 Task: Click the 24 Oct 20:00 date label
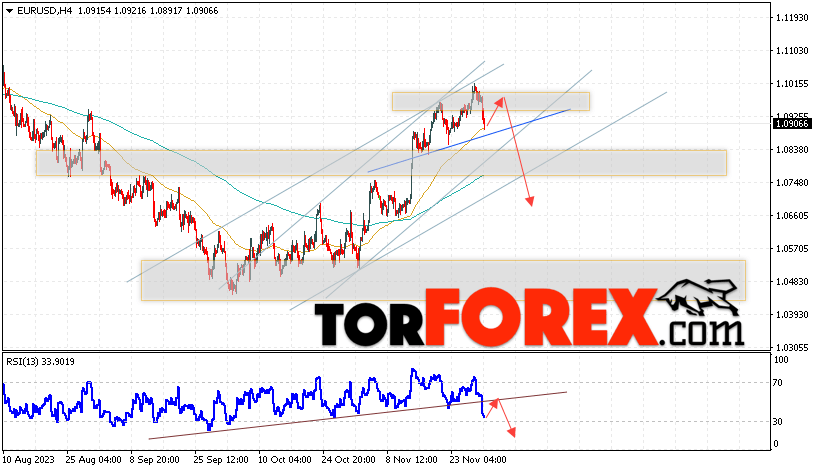pyautogui.click(x=348, y=460)
